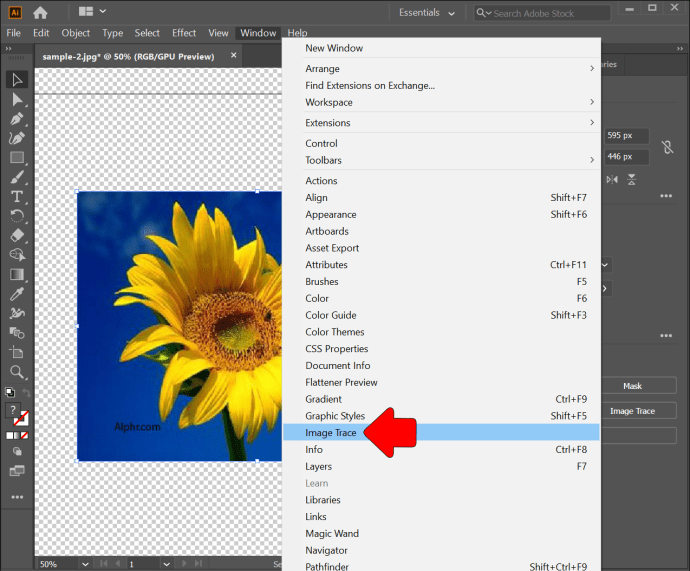Click the Search Adobe Stock field
This screenshot has height=571, width=690.
click(x=549, y=13)
